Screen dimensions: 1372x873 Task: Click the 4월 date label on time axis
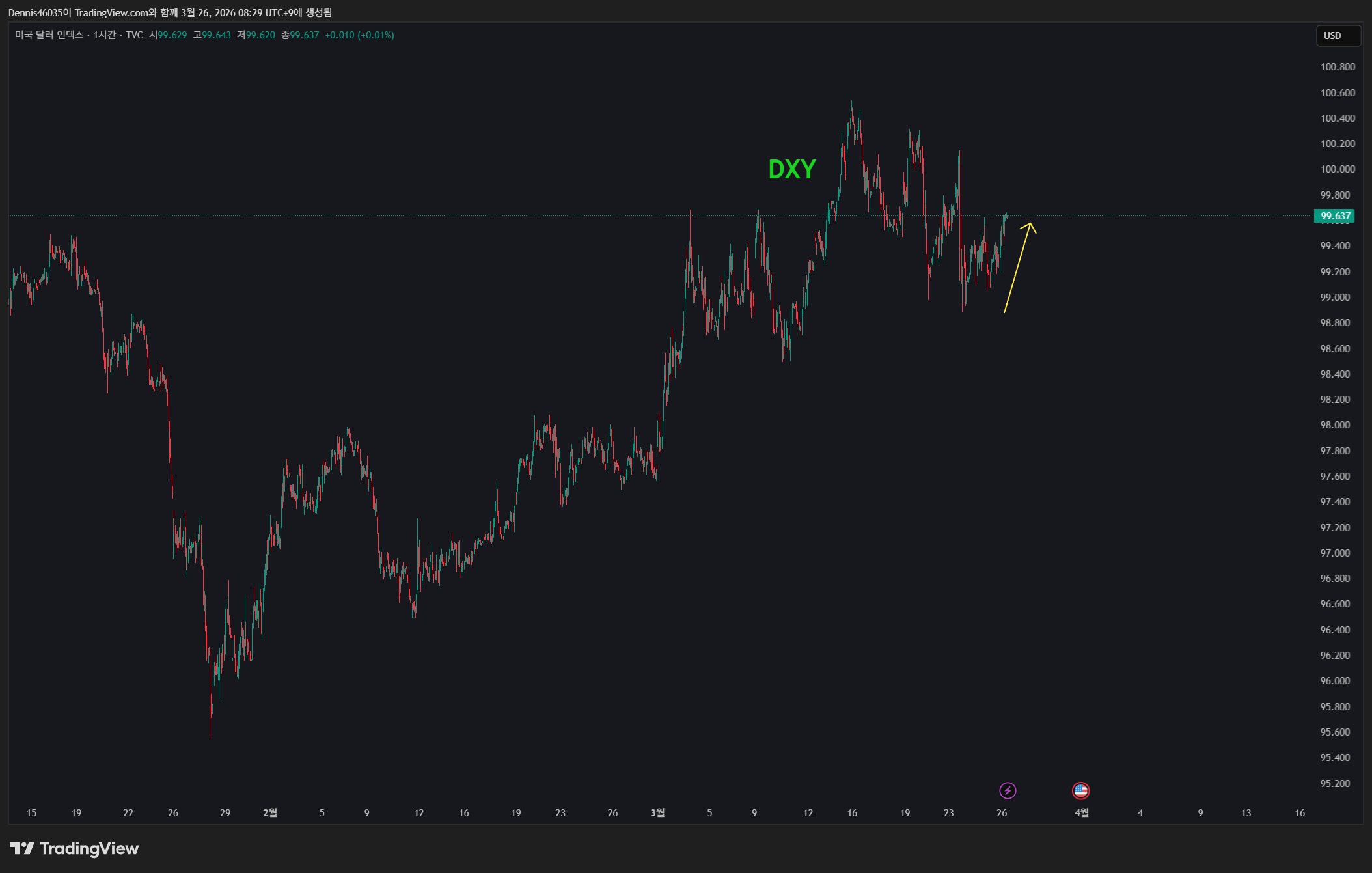(1081, 812)
